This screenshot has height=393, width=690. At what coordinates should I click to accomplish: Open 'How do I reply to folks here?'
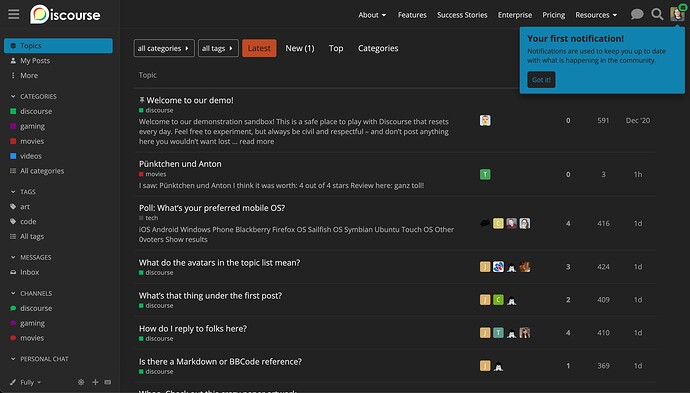(x=193, y=328)
